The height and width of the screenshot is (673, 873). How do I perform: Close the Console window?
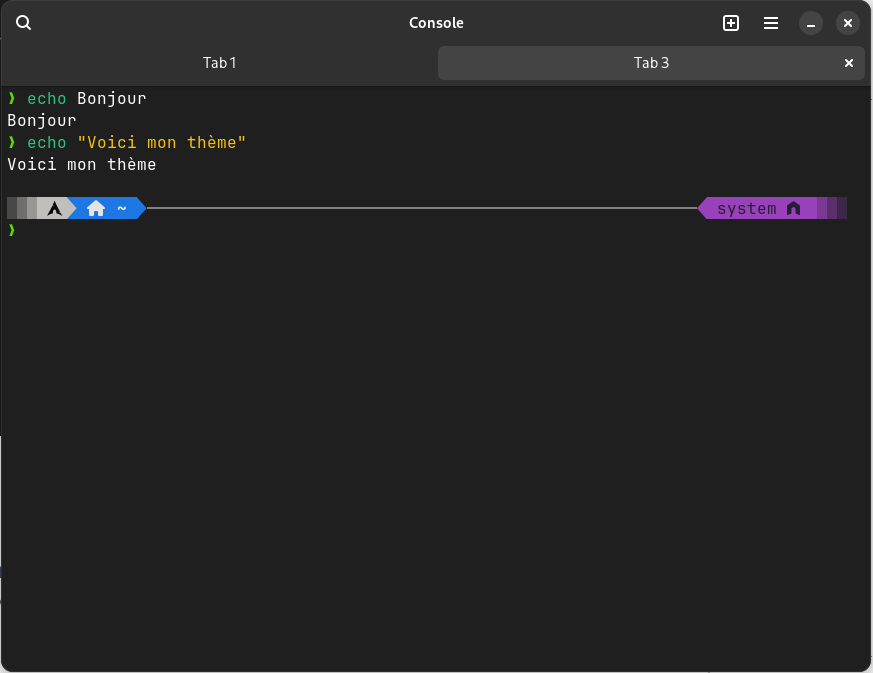(847, 23)
